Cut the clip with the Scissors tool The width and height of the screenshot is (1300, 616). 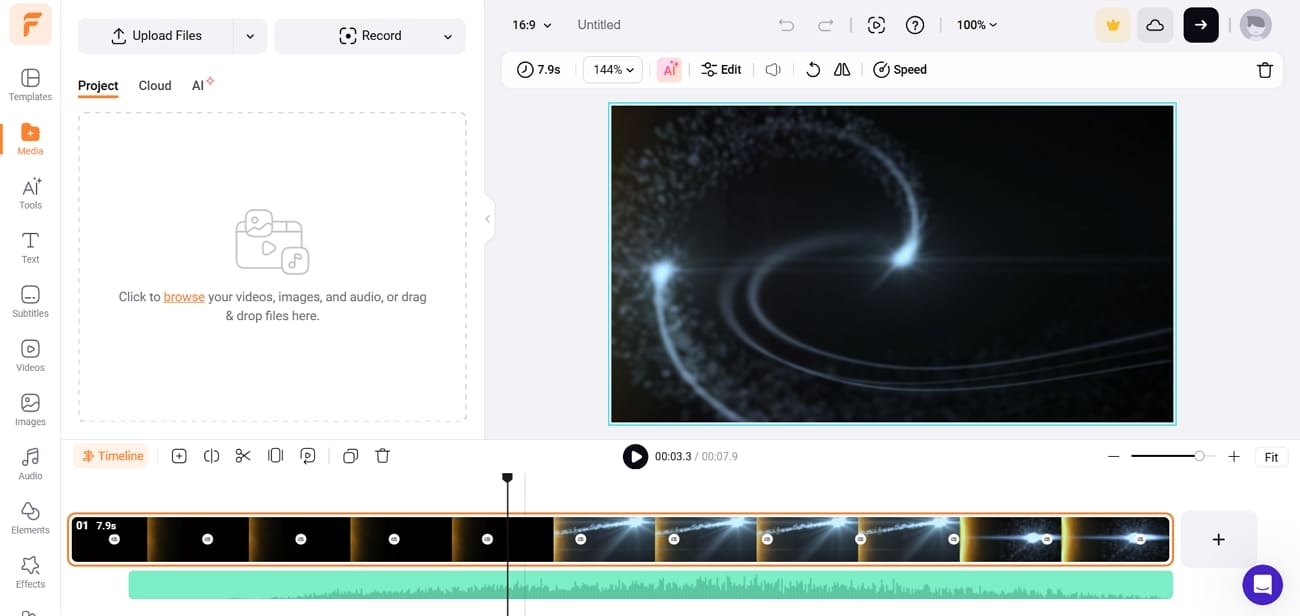[x=243, y=455]
